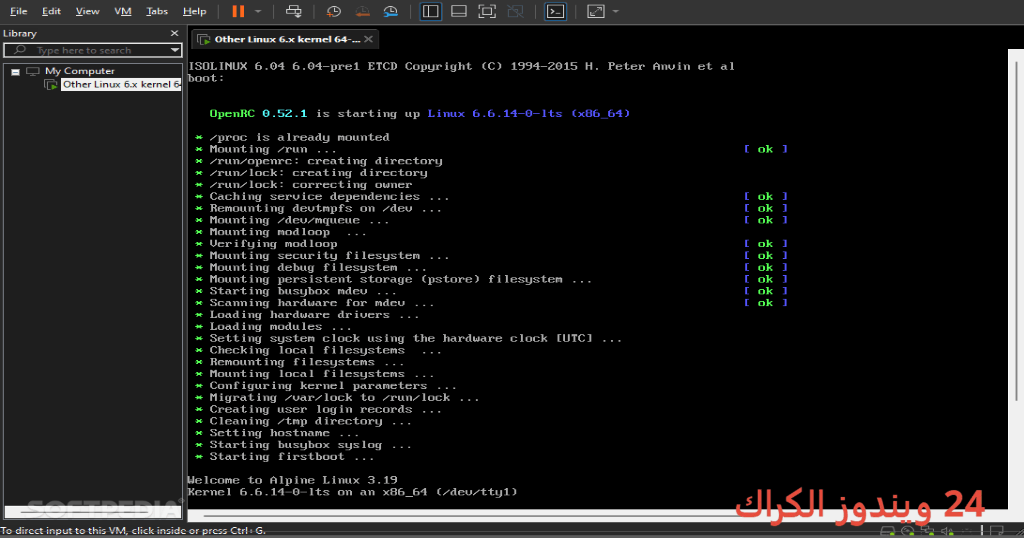Toggle the thumbnail bar view

pos(458,11)
